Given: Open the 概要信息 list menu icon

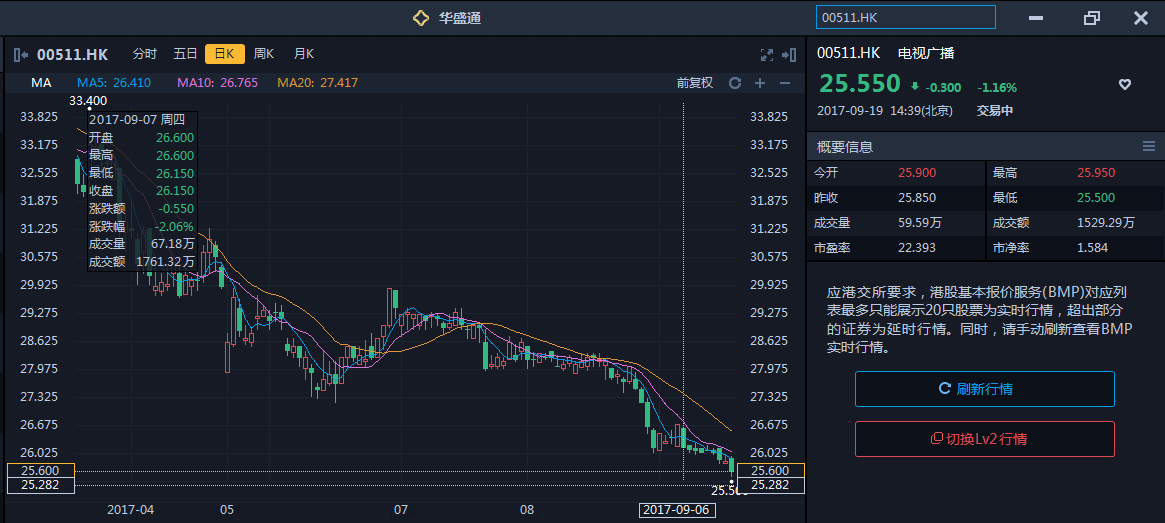Looking at the screenshot, I should click(x=1149, y=147).
